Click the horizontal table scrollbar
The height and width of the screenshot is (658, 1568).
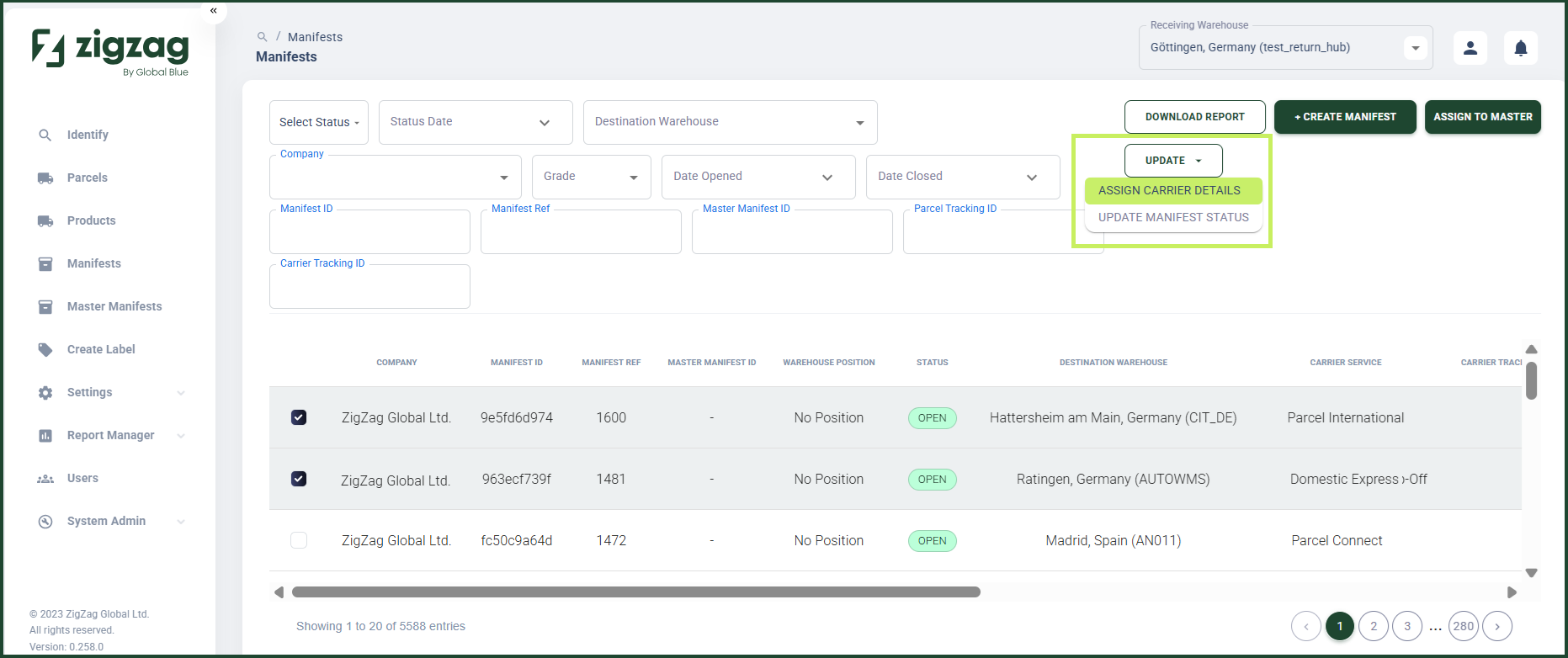[635, 592]
